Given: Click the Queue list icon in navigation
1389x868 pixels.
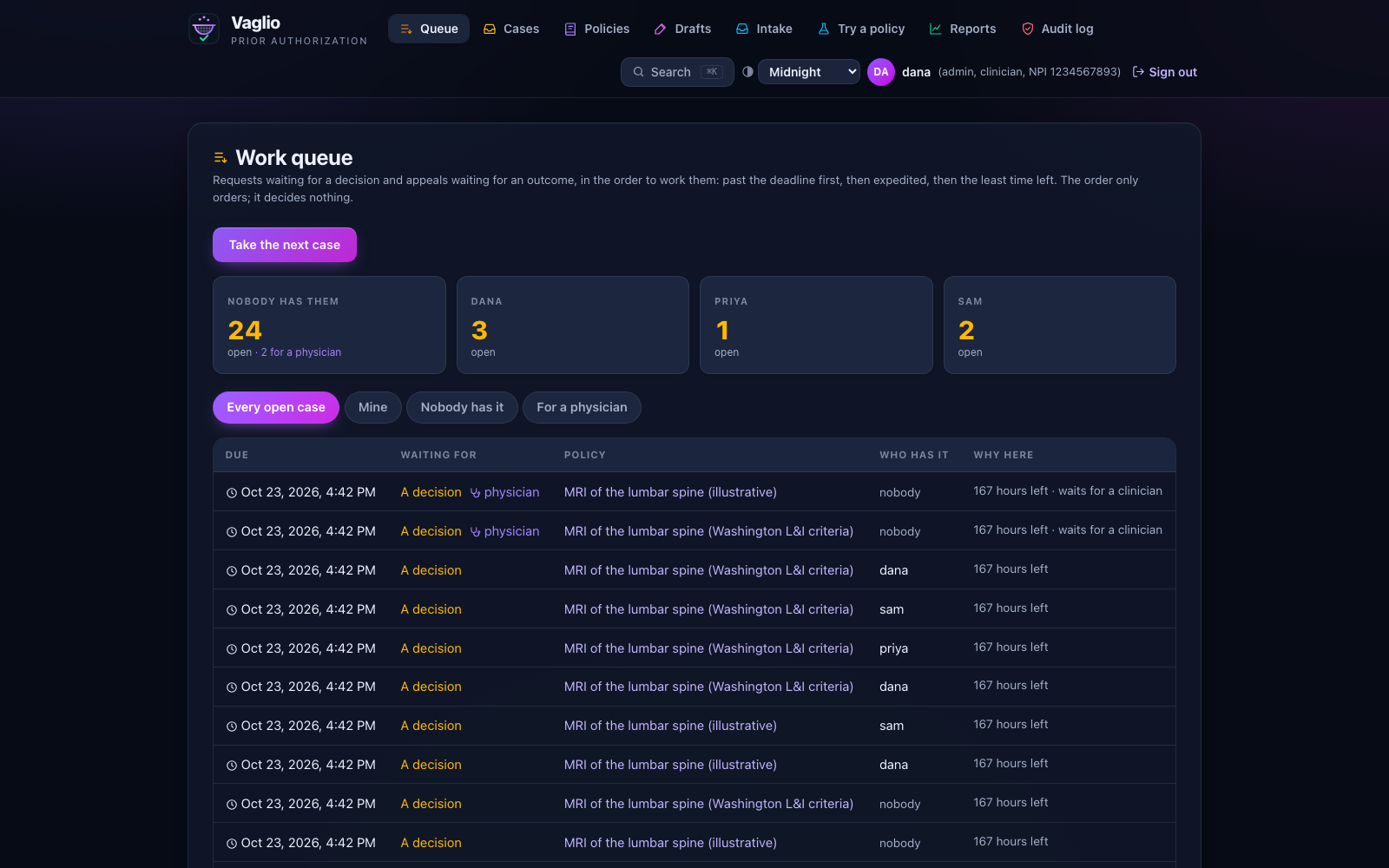Looking at the screenshot, I should (x=406, y=29).
